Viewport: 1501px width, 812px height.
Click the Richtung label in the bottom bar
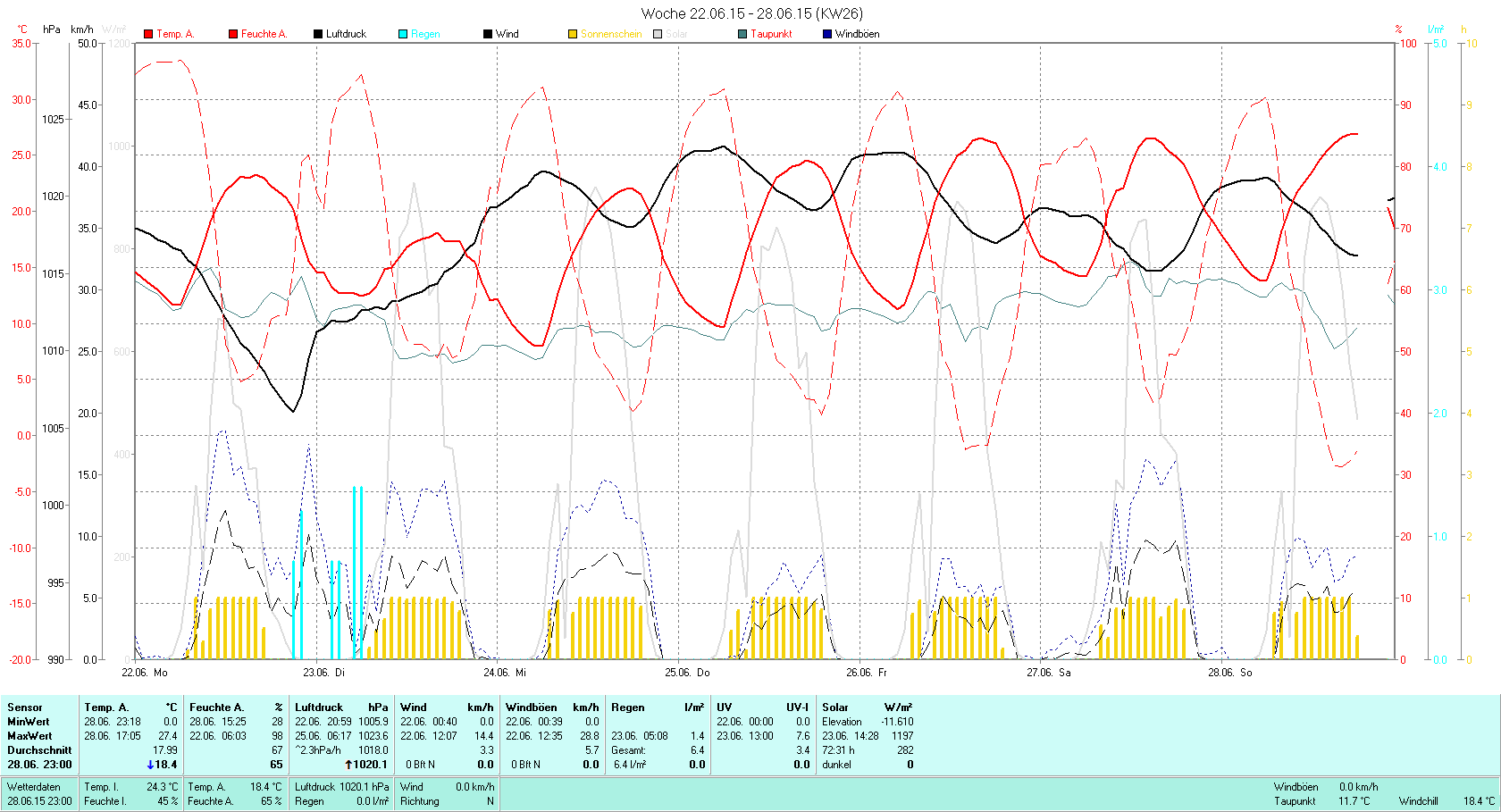[x=420, y=801]
